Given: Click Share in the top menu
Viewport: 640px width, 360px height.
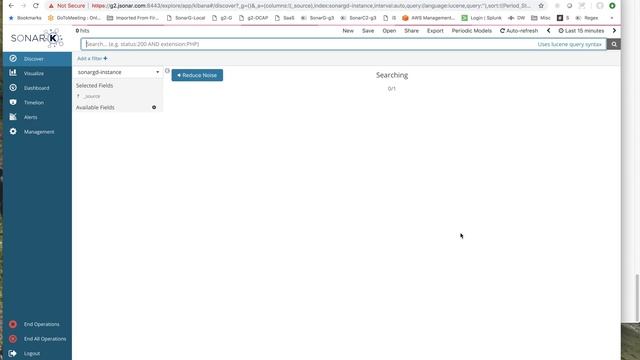Looking at the screenshot, I should [411, 31].
